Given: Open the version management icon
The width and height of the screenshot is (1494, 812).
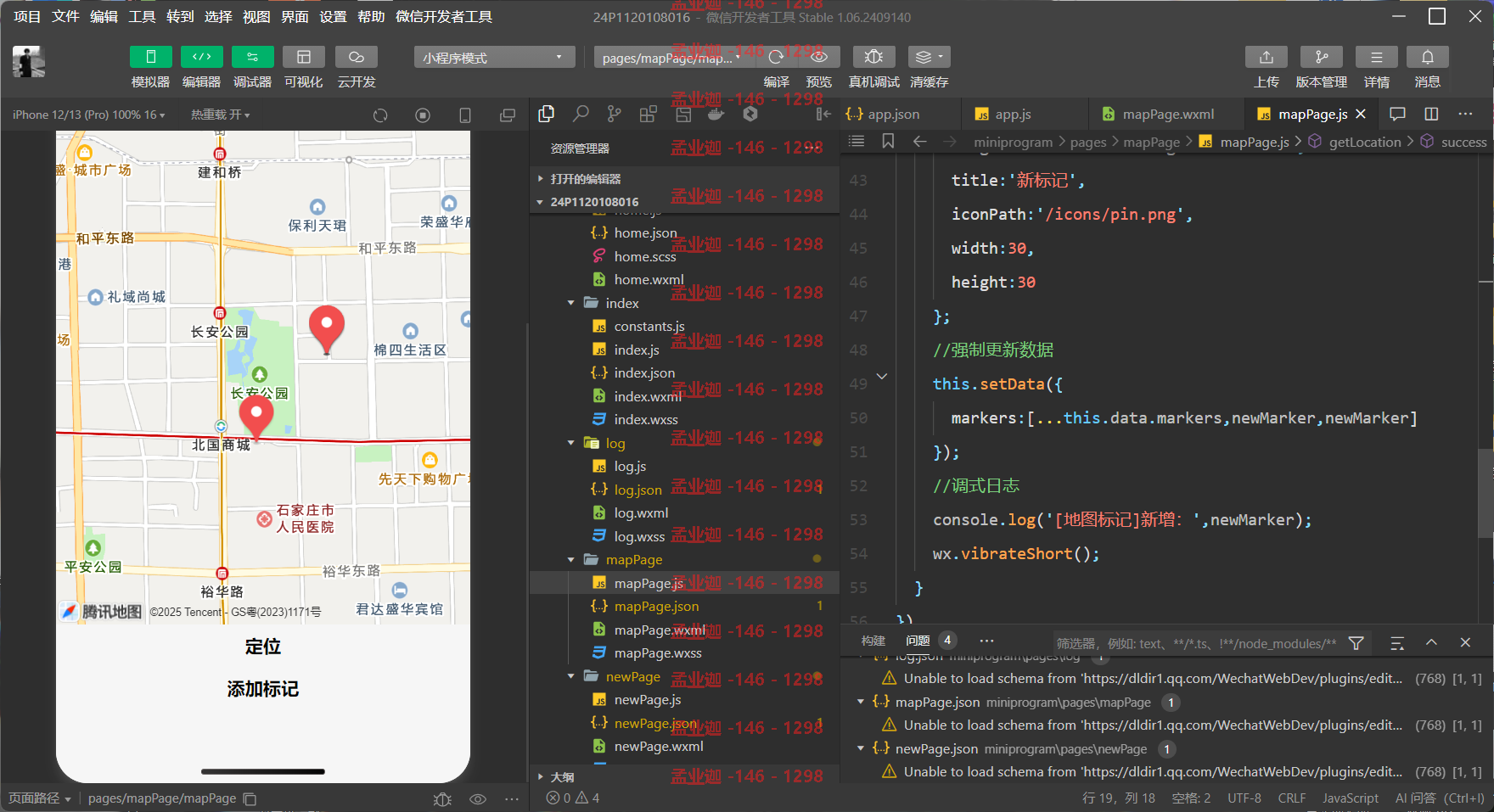Looking at the screenshot, I should pyautogui.click(x=1321, y=57).
